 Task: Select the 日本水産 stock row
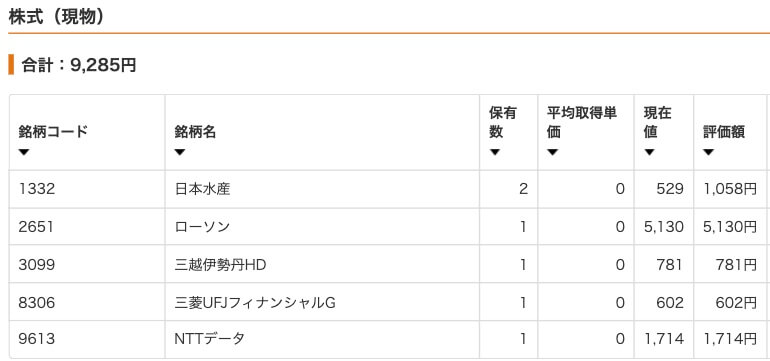pyautogui.click(x=389, y=189)
